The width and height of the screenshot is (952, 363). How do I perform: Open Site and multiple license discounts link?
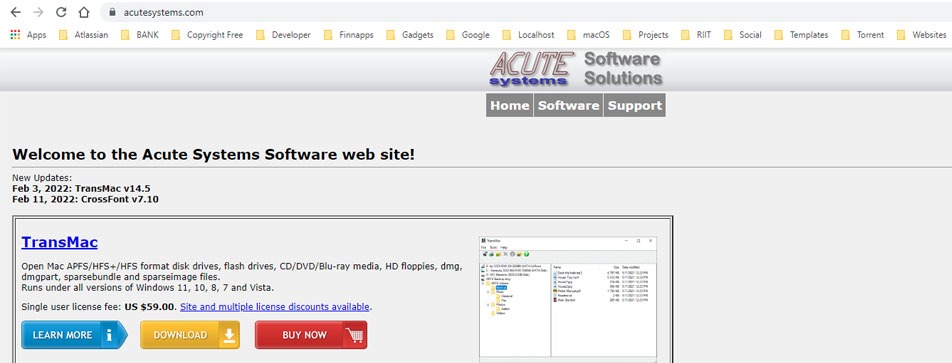275,307
